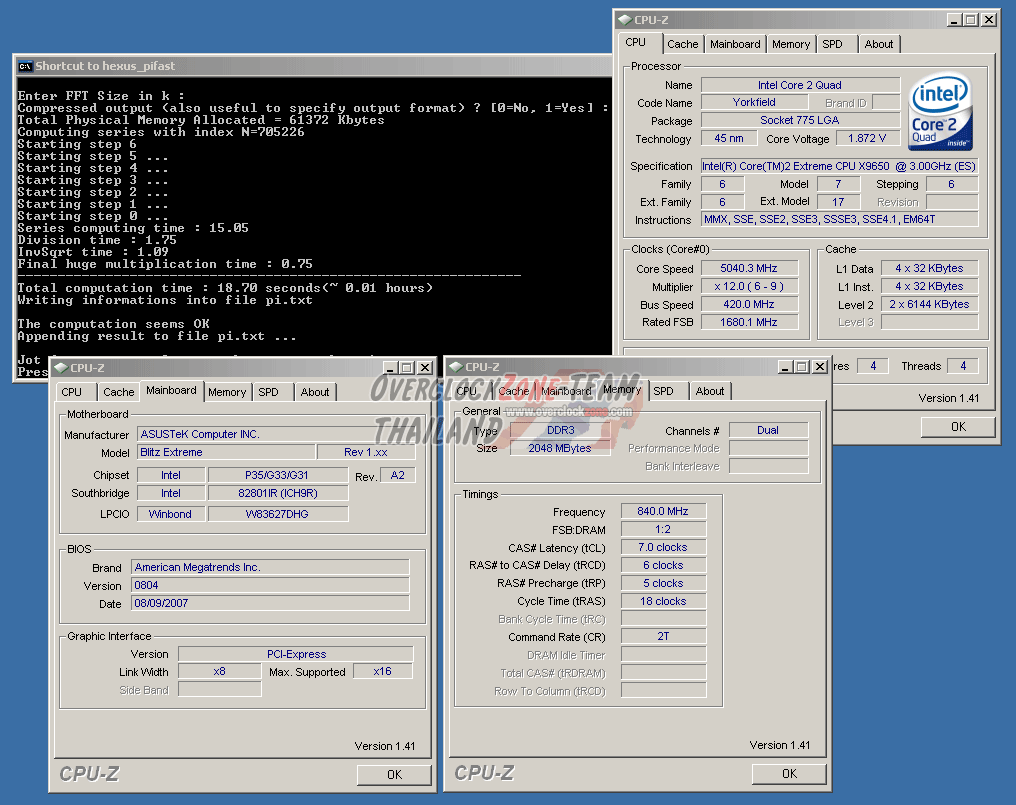Image resolution: width=1016 pixels, height=805 pixels.
Task: Click the FSB:DRAM ratio 1:2
Action: [x=664, y=529]
